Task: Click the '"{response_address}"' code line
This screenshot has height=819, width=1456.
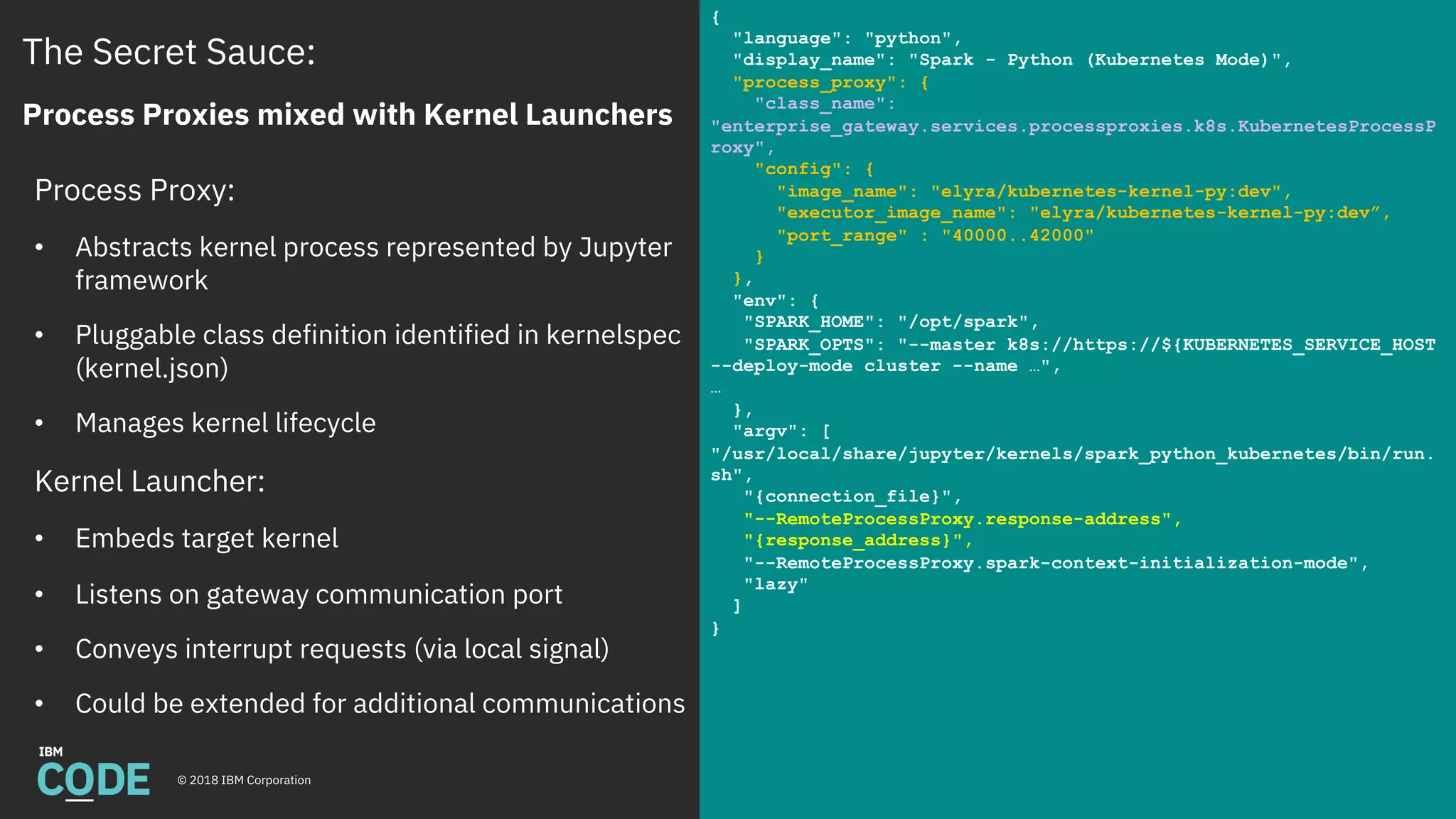Action: tap(858, 541)
